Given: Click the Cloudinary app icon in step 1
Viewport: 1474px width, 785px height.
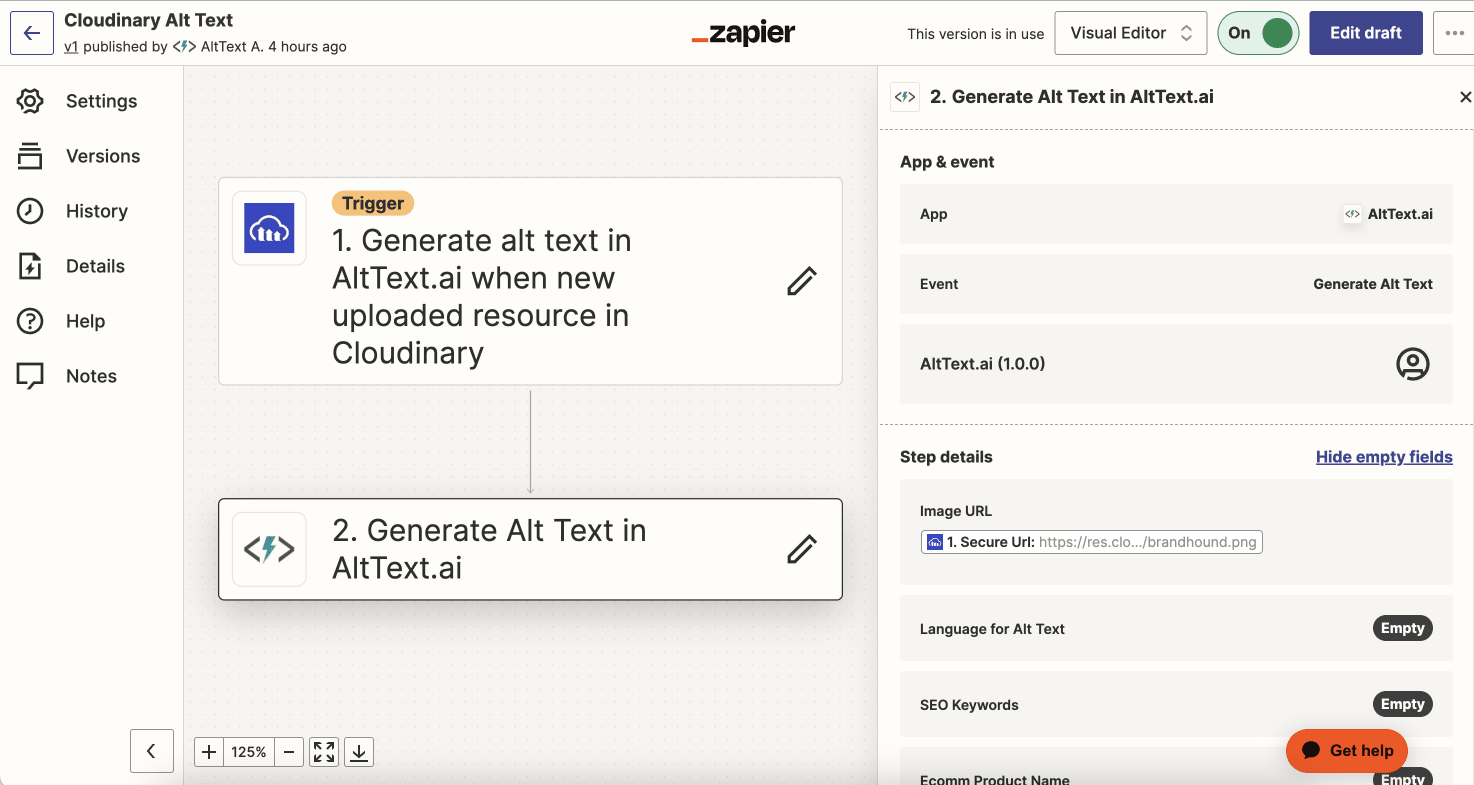Looking at the screenshot, I should click(x=269, y=228).
